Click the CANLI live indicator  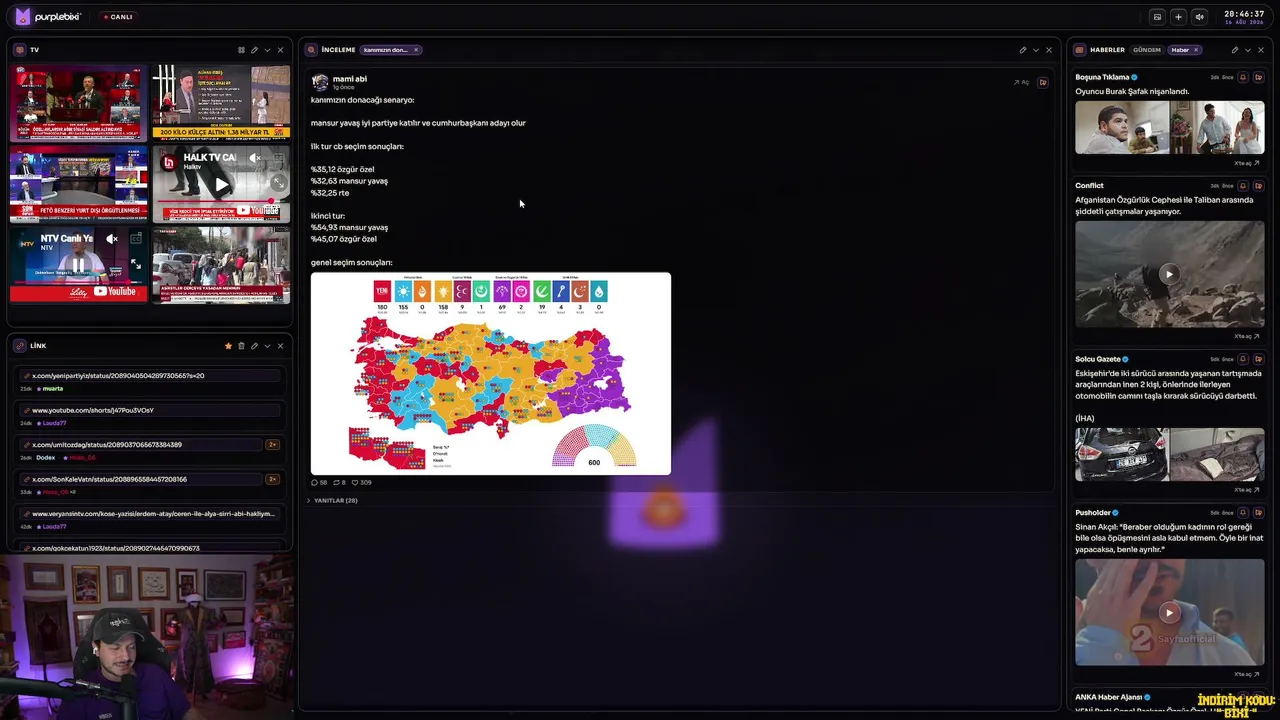tap(117, 17)
